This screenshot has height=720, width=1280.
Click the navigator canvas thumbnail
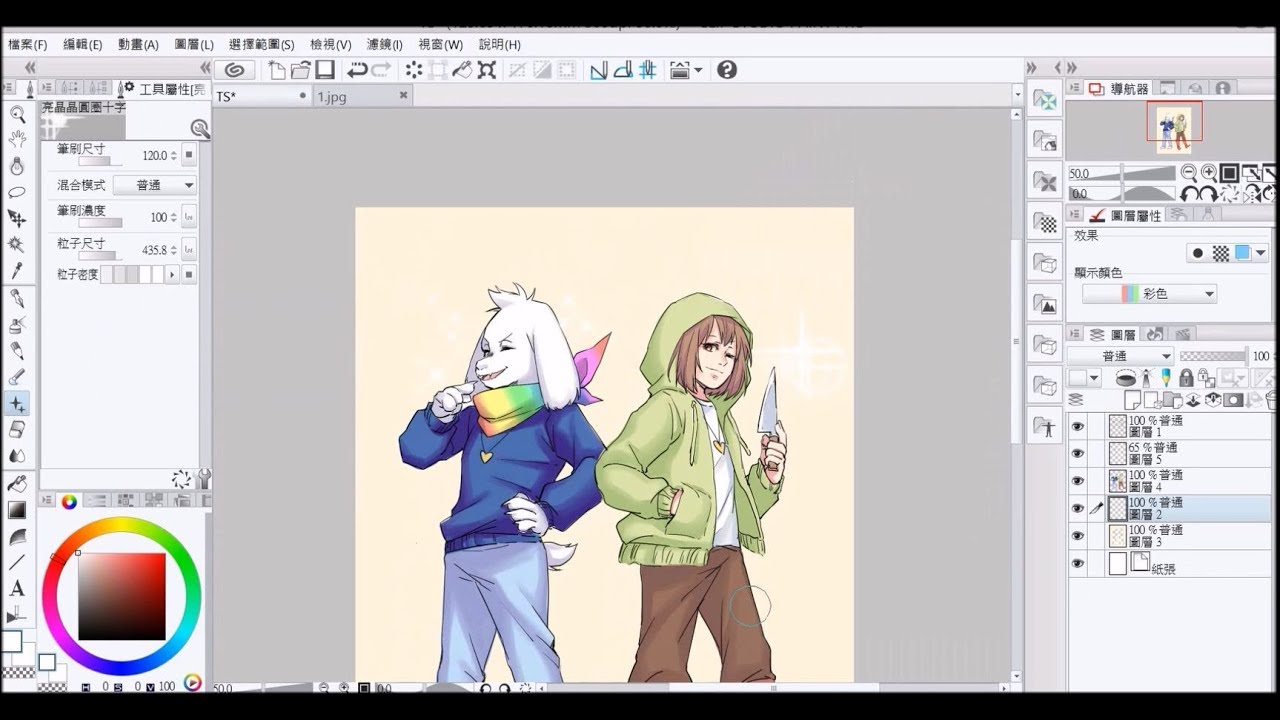pyautogui.click(x=1174, y=130)
